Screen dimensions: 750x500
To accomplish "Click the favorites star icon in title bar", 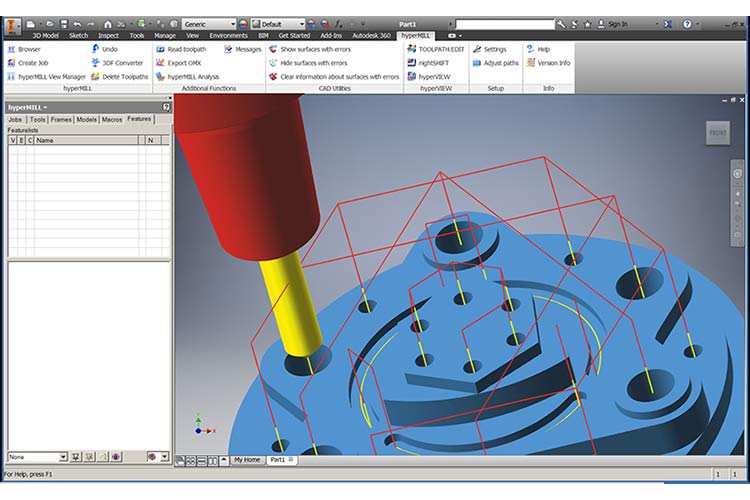I will coord(587,24).
